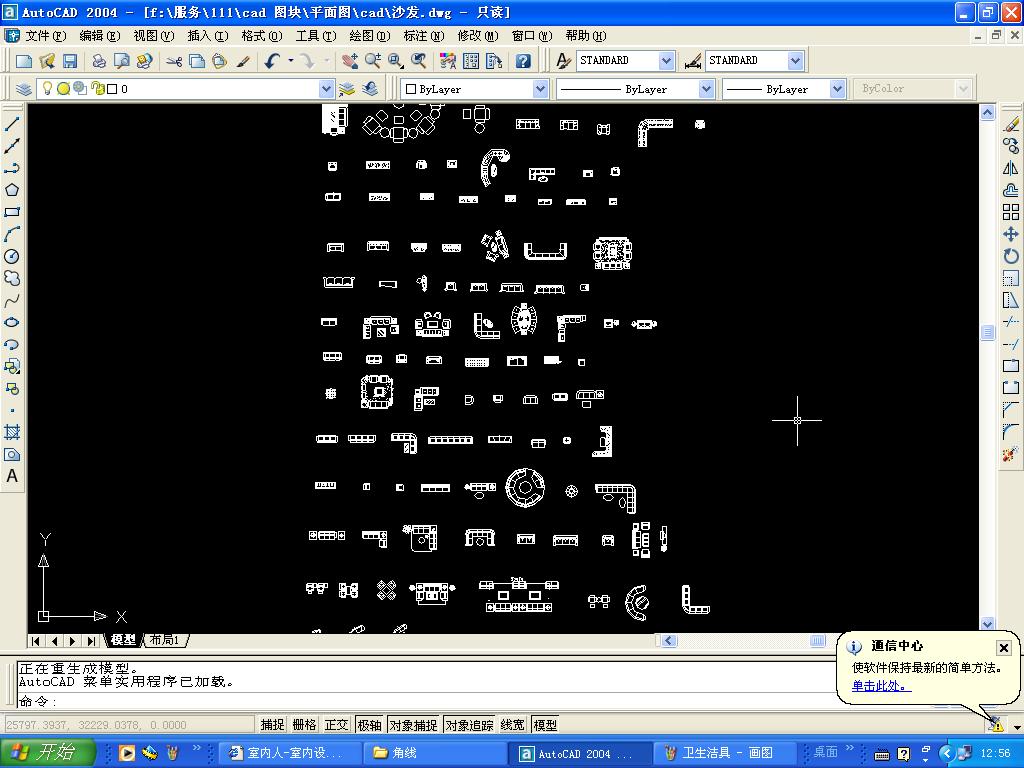Open the 插入 menu
Viewport: 1024px width, 768px height.
(208, 36)
